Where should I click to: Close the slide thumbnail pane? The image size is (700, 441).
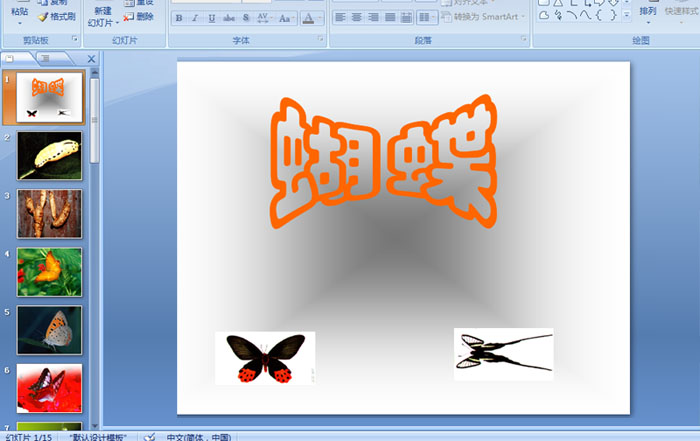(x=92, y=59)
